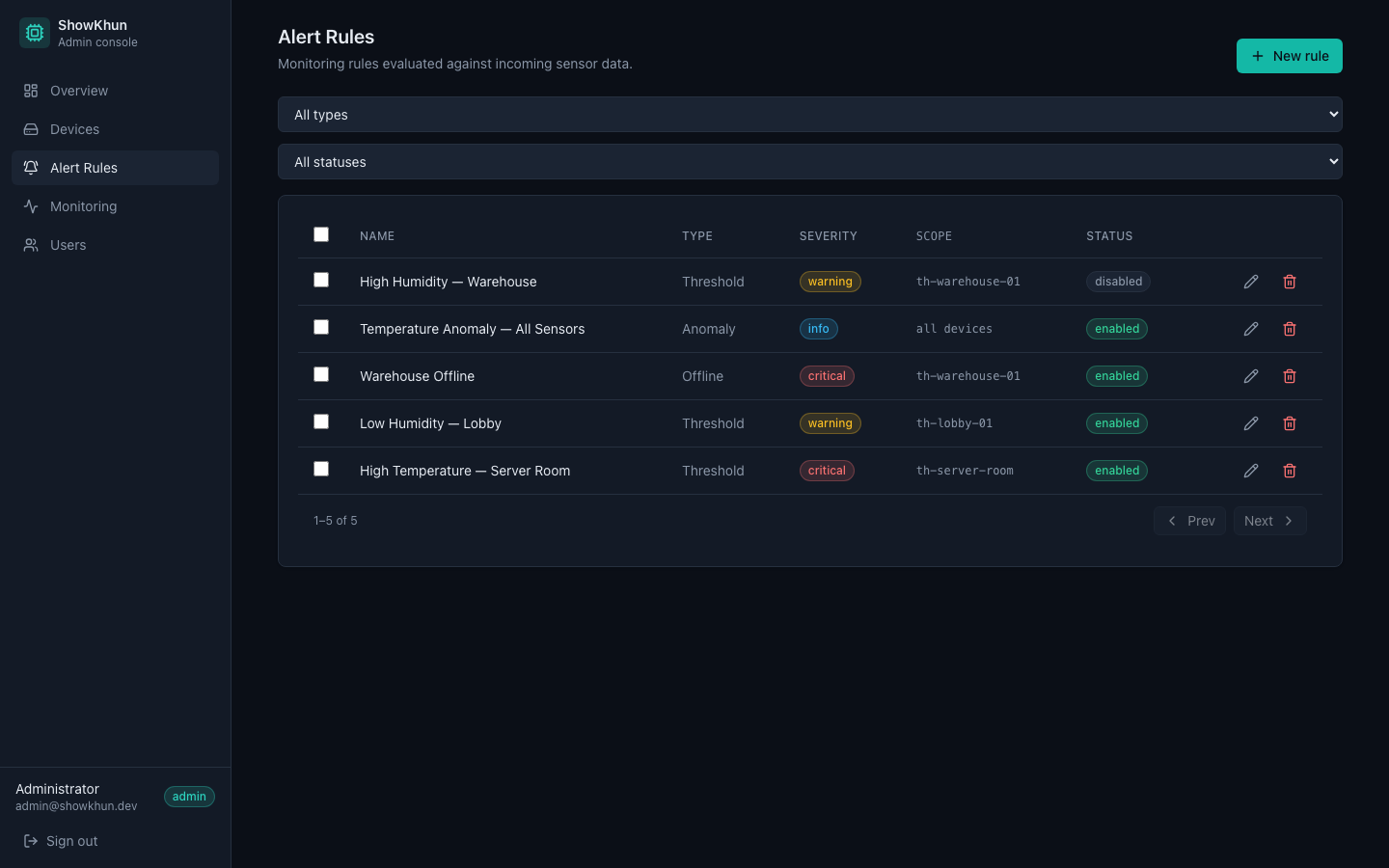Check the Warehouse Offline row checkbox

(x=321, y=374)
